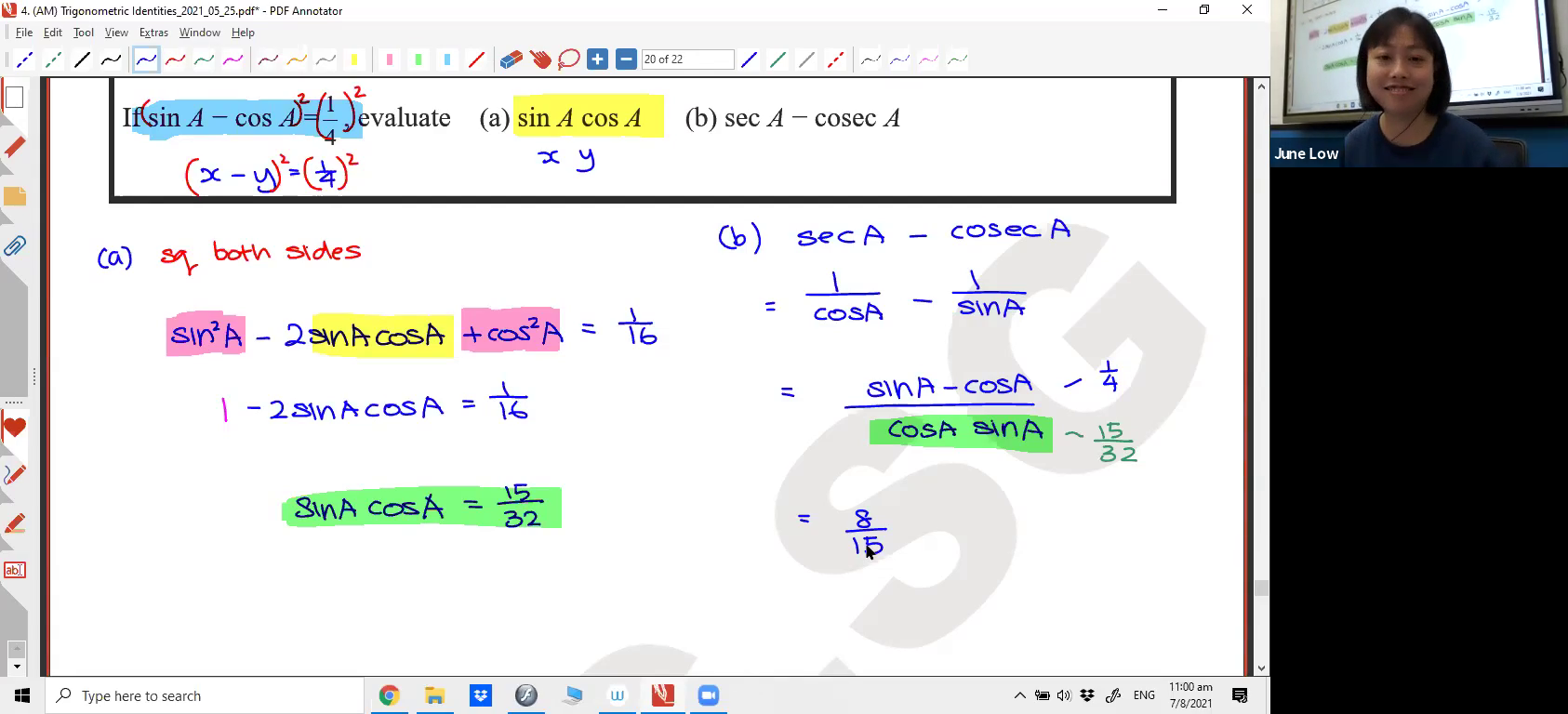This screenshot has width=1568, height=714.
Task: Open the notification center
Action: tap(1240, 695)
